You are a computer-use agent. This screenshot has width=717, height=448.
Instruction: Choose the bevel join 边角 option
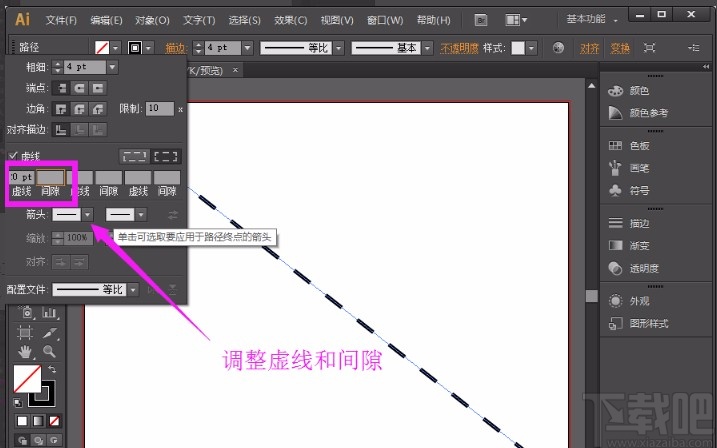[x=97, y=109]
